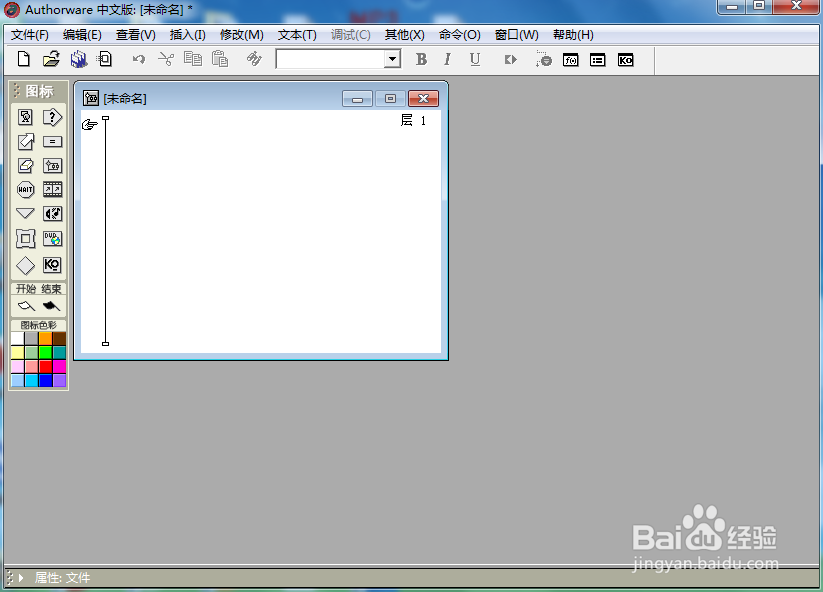Click the Import toolbar icon
The image size is (823, 592).
(x=104, y=59)
